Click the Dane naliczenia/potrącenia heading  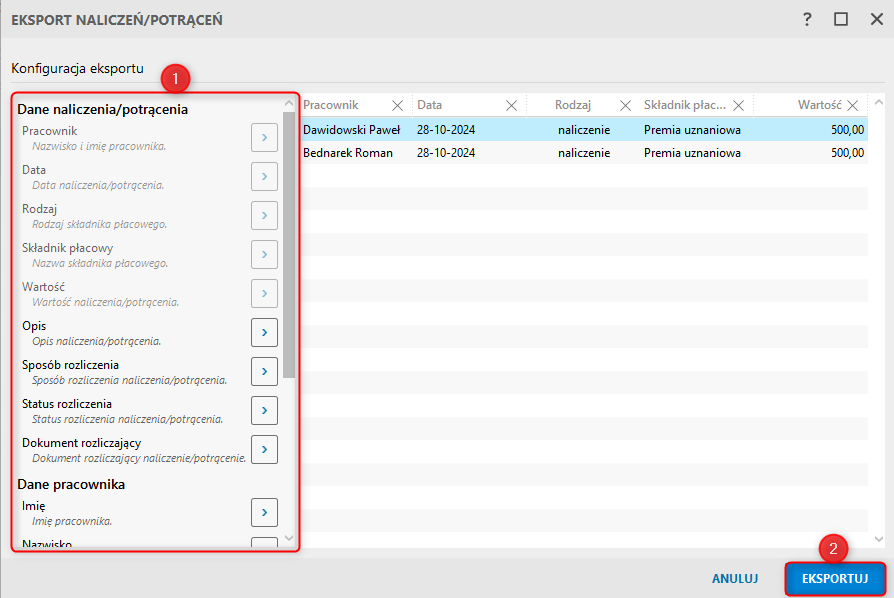[103, 109]
